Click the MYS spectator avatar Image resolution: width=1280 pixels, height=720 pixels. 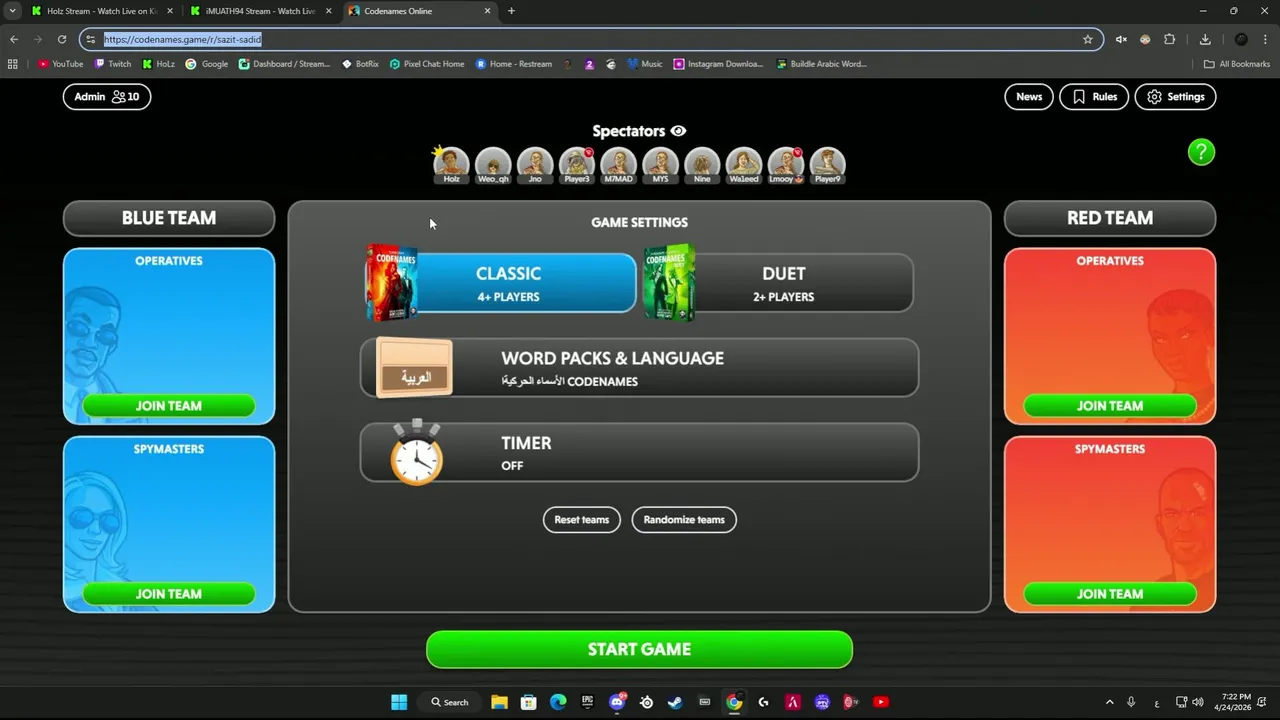click(661, 165)
